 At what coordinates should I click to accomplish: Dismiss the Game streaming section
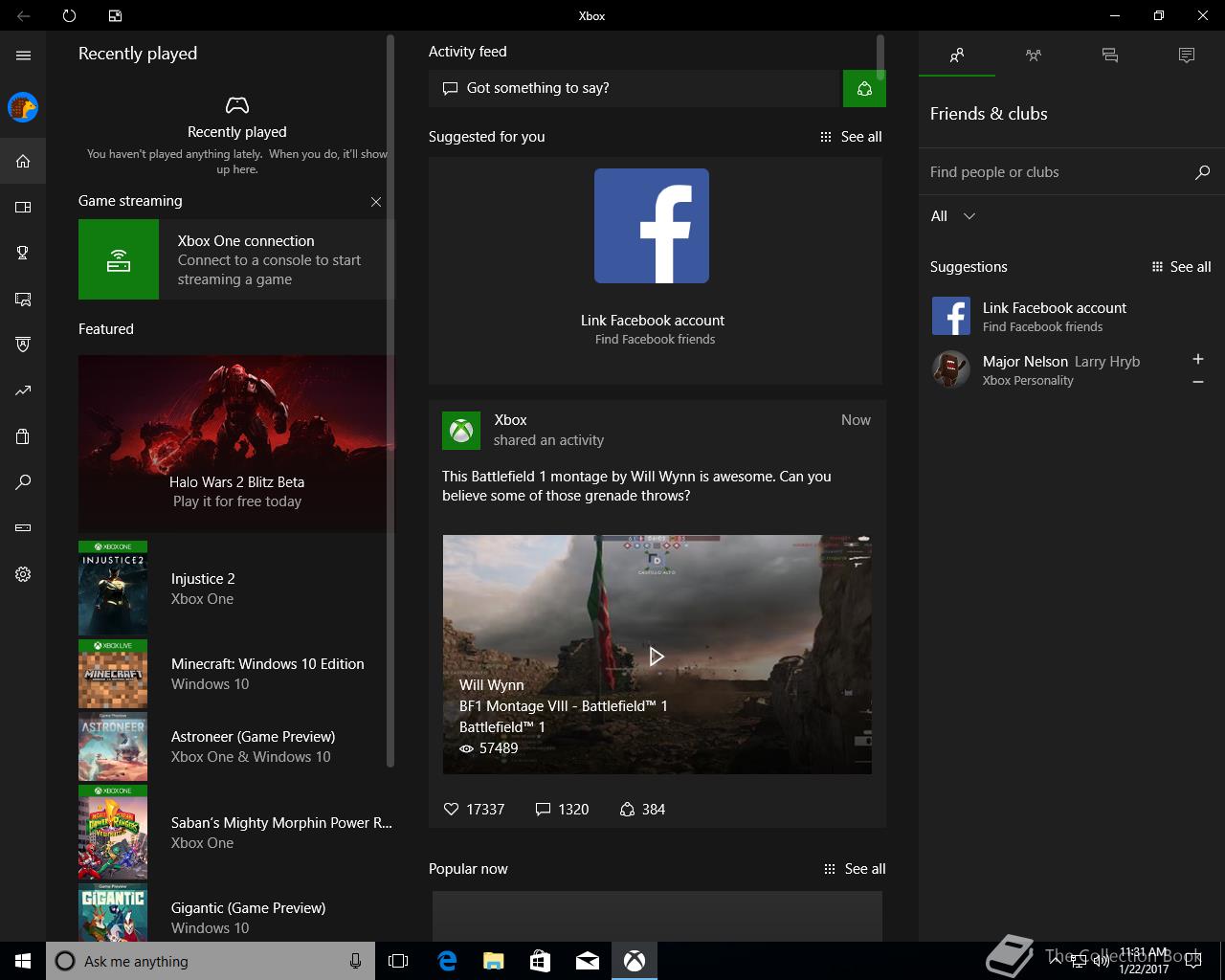(376, 202)
